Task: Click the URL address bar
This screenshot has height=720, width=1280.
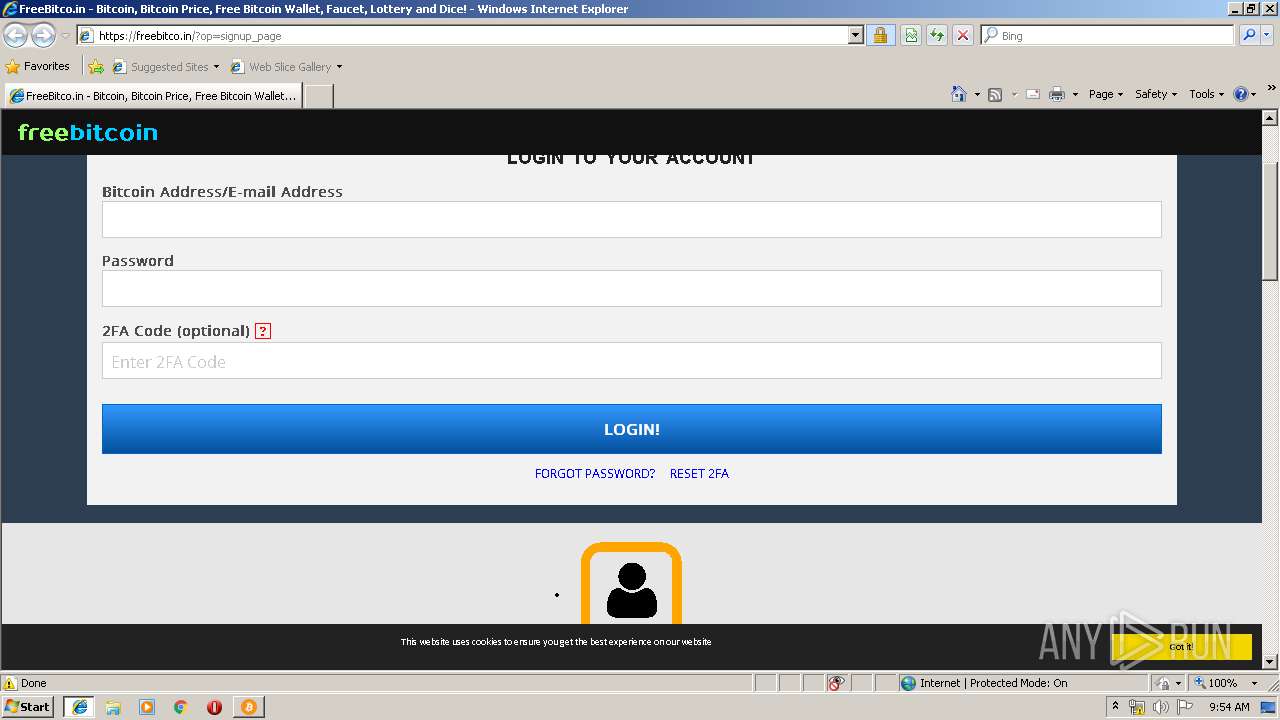Action: tap(470, 35)
